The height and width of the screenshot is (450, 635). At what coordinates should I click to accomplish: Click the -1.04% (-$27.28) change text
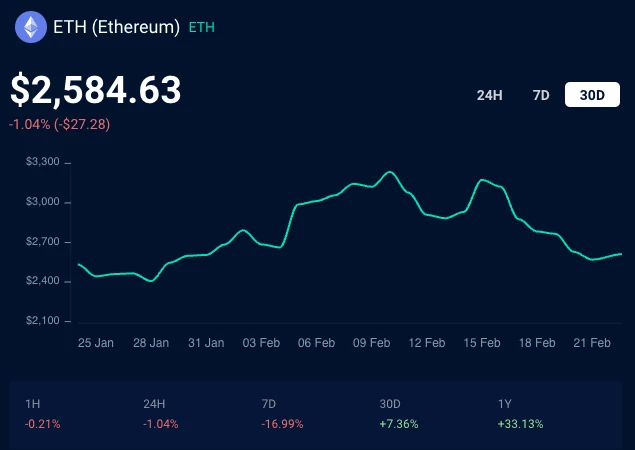59,124
